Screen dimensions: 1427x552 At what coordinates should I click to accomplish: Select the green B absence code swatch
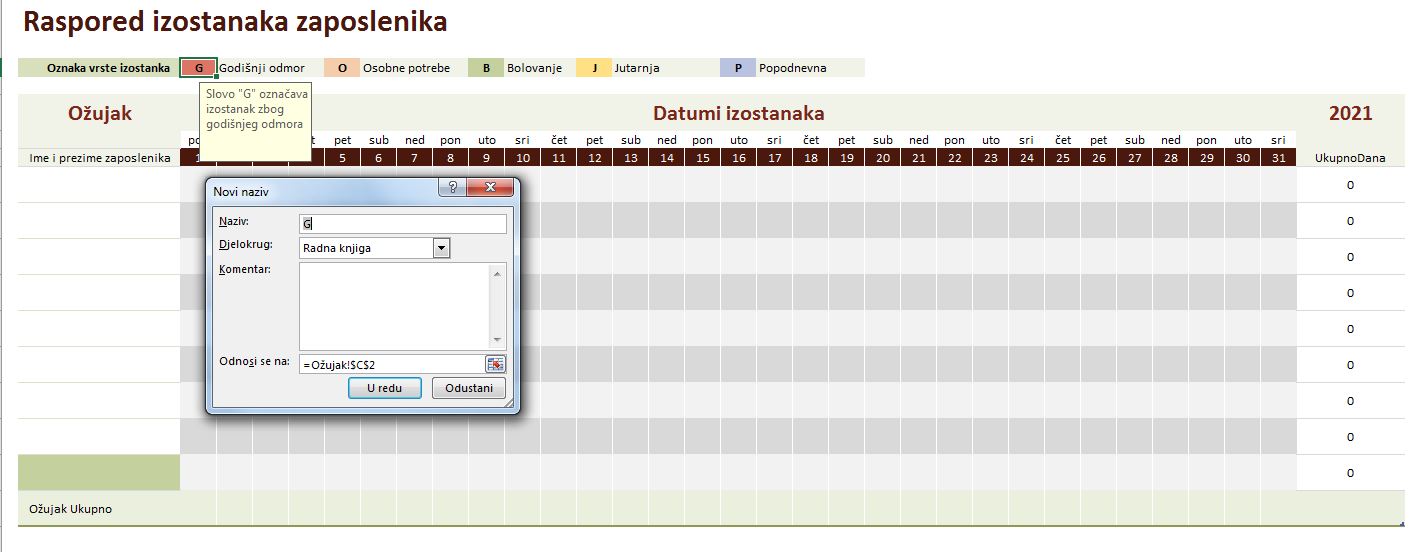(486, 68)
